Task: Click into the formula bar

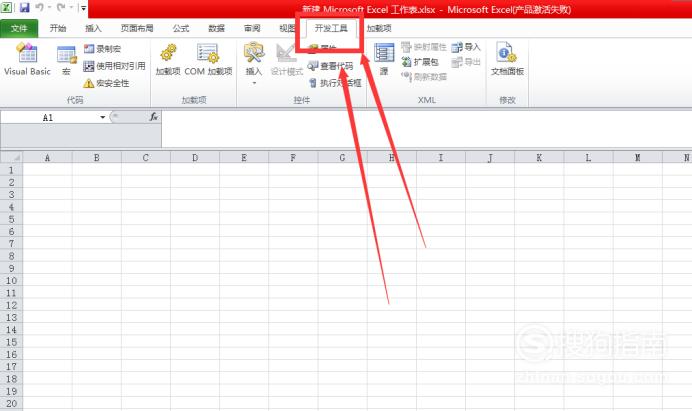Action: click(x=426, y=128)
